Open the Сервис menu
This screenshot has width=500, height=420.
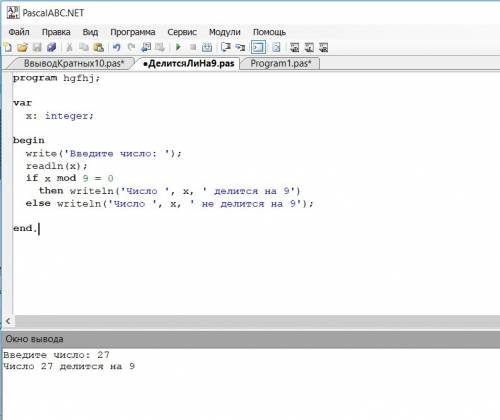coord(182,32)
